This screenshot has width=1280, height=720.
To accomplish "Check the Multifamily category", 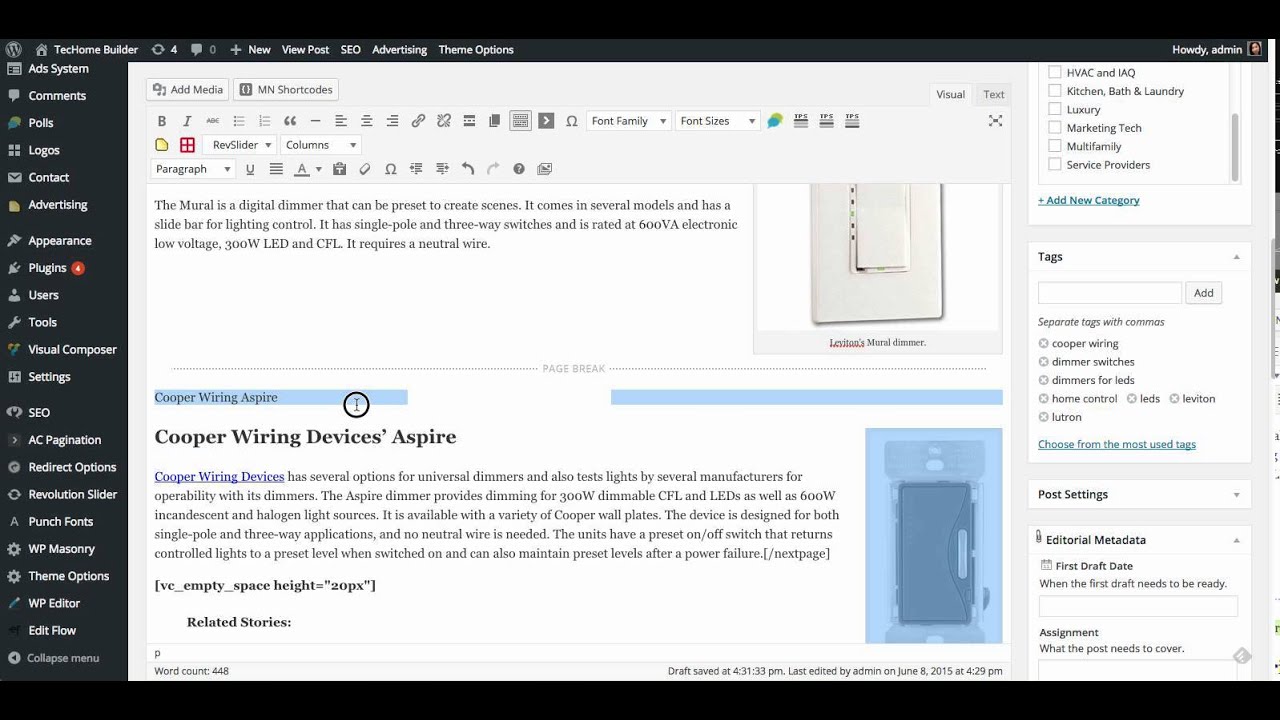I will point(1054,146).
